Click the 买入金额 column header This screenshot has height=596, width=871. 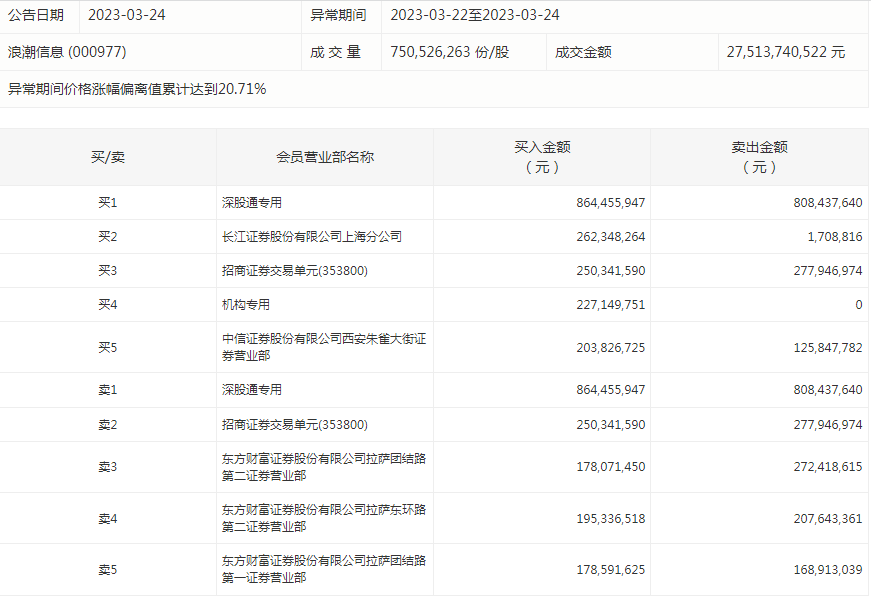coord(541,157)
